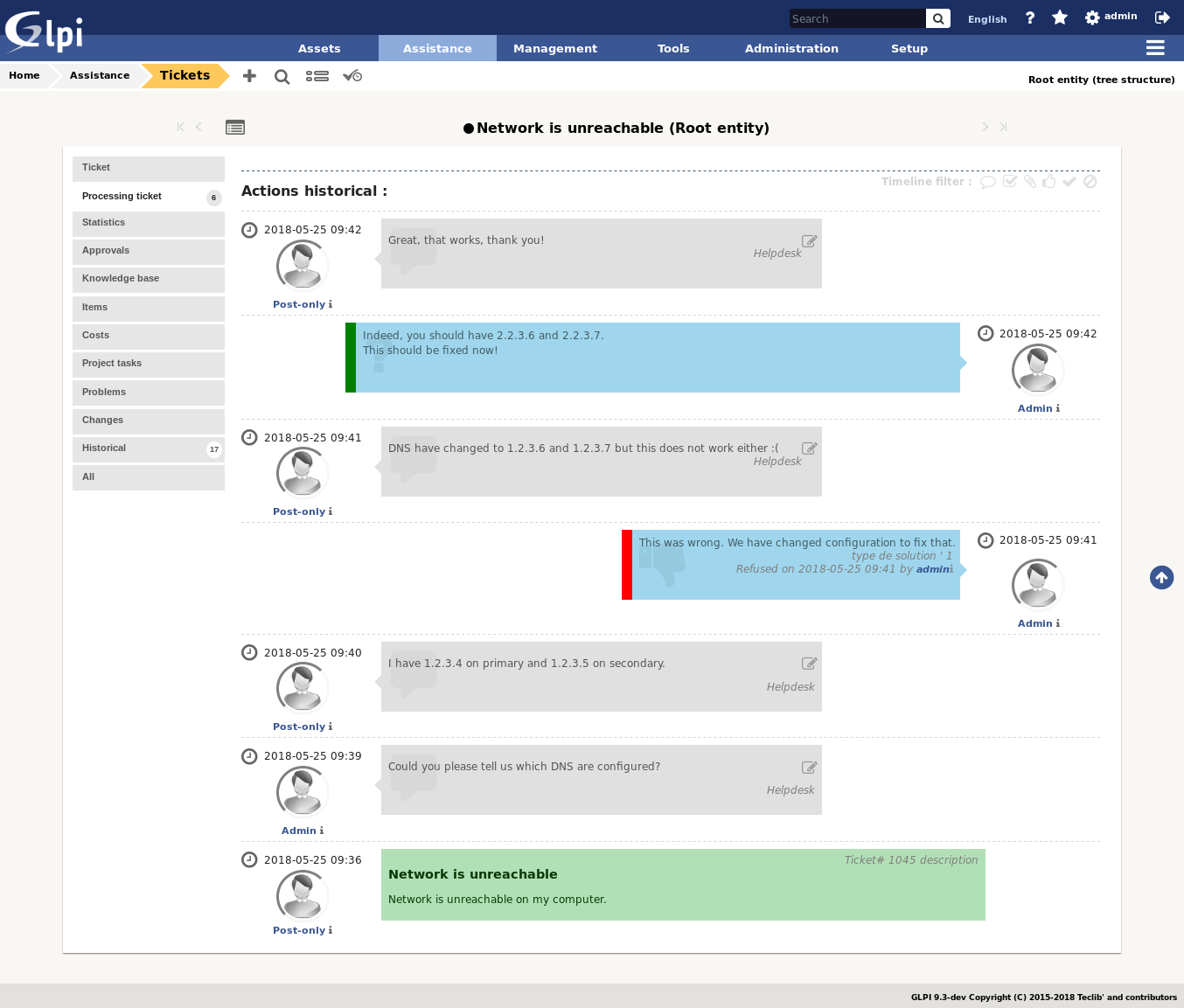Open the help question mark icon
Screen dimensions: 1184x1008
[1030, 17]
